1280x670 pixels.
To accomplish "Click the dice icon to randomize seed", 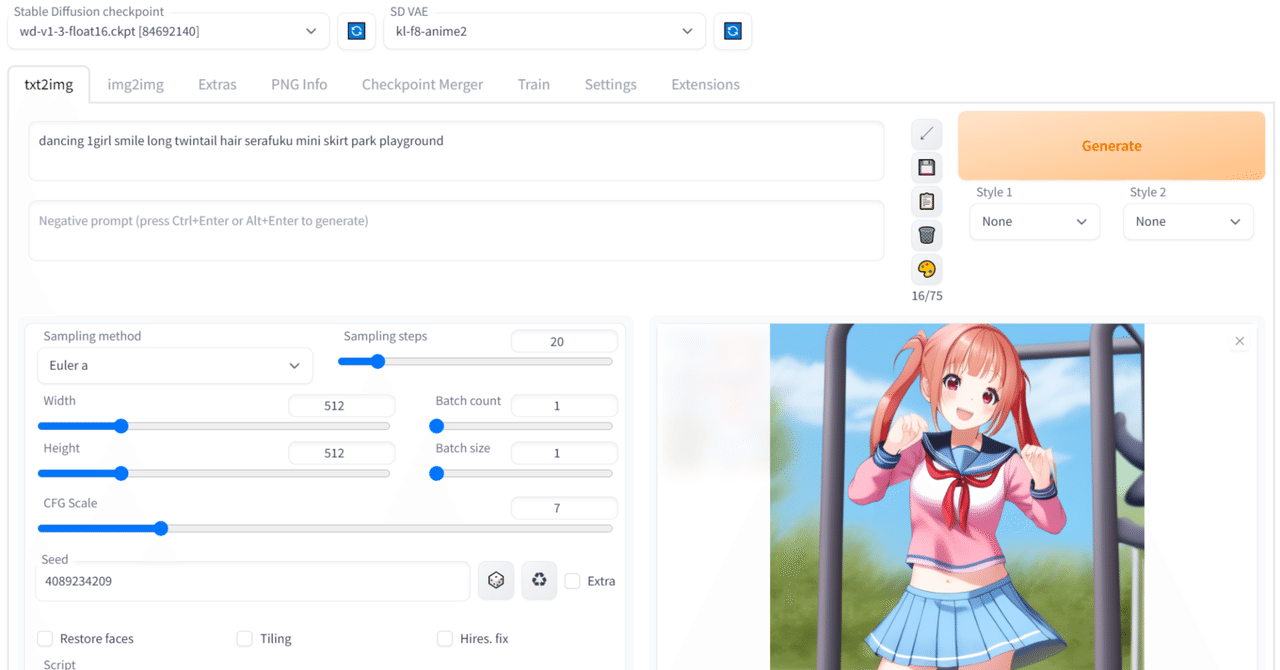I will [x=496, y=580].
